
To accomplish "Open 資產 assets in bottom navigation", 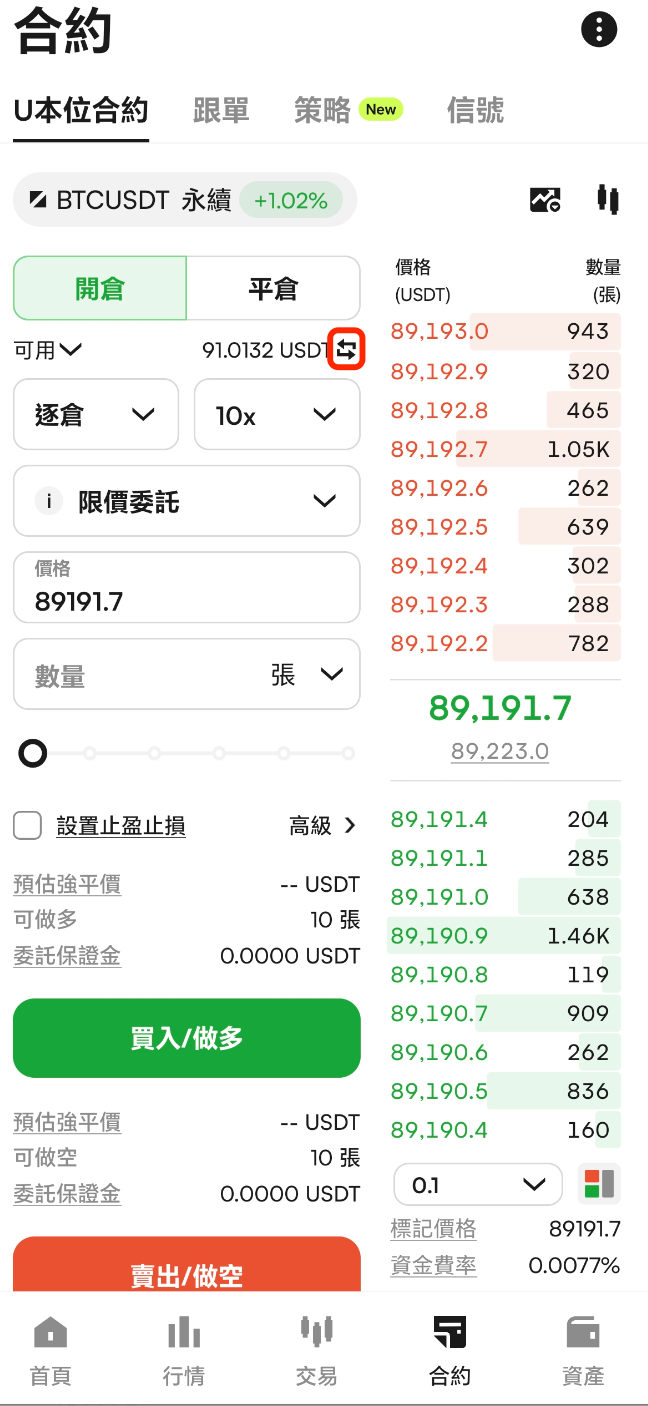I will [583, 1351].
